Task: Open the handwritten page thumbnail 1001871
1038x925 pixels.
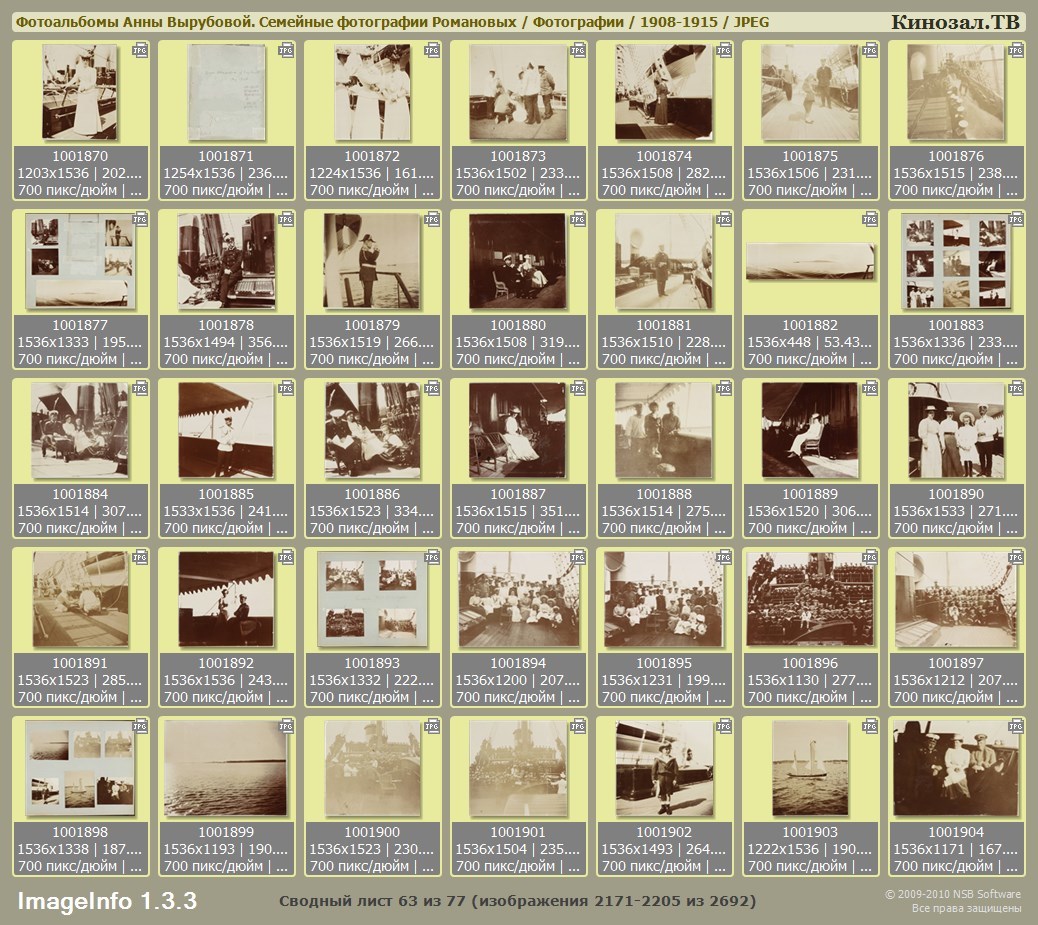Action: tap(227, 92)
